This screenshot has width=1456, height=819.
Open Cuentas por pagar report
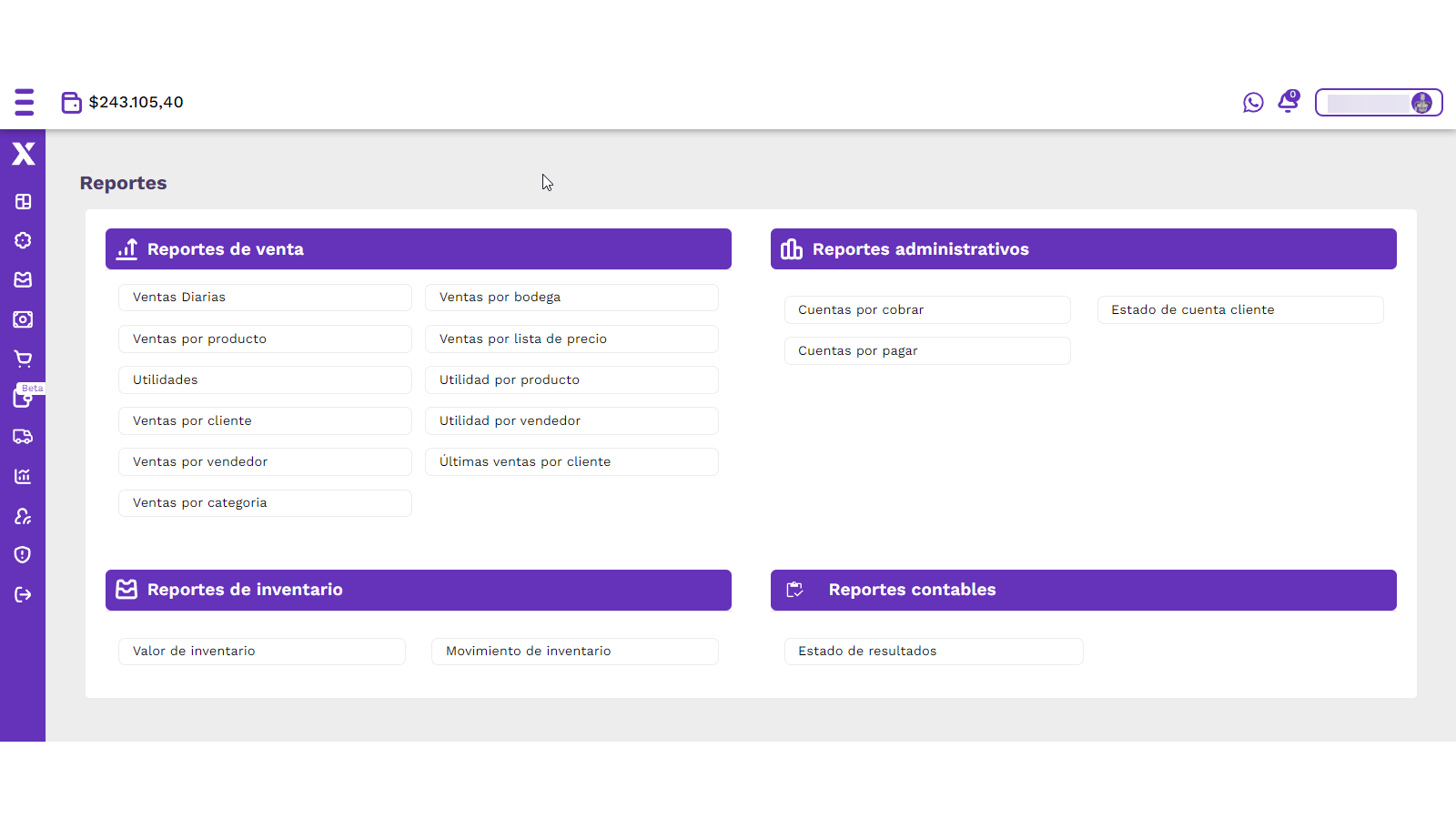927,350
